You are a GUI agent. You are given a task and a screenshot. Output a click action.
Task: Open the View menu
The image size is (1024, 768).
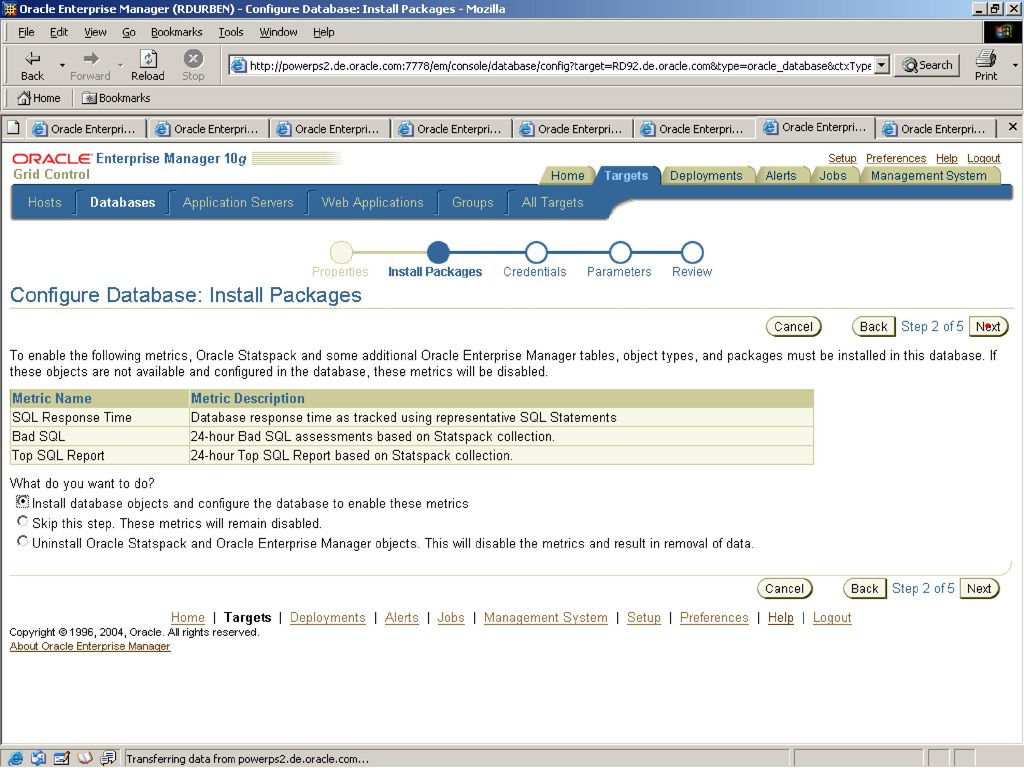tap(95, 32)
